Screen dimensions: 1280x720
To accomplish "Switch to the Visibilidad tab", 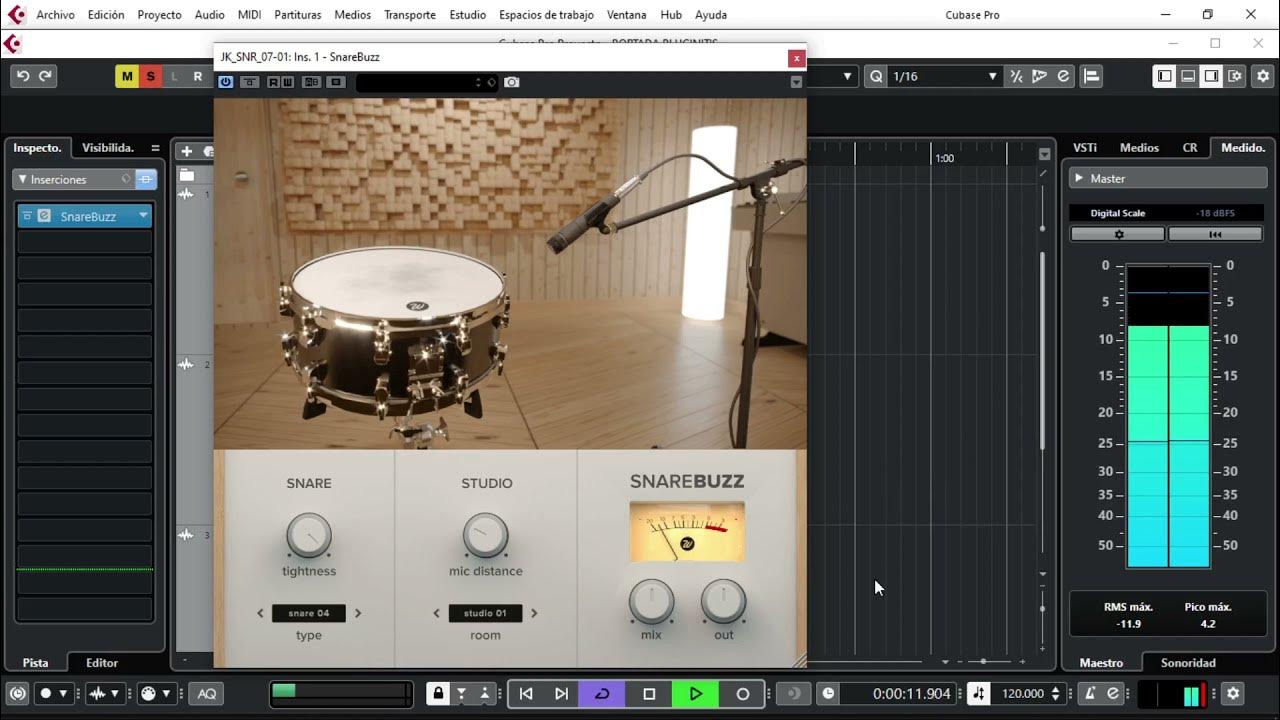I will click(x=108, y=147).
